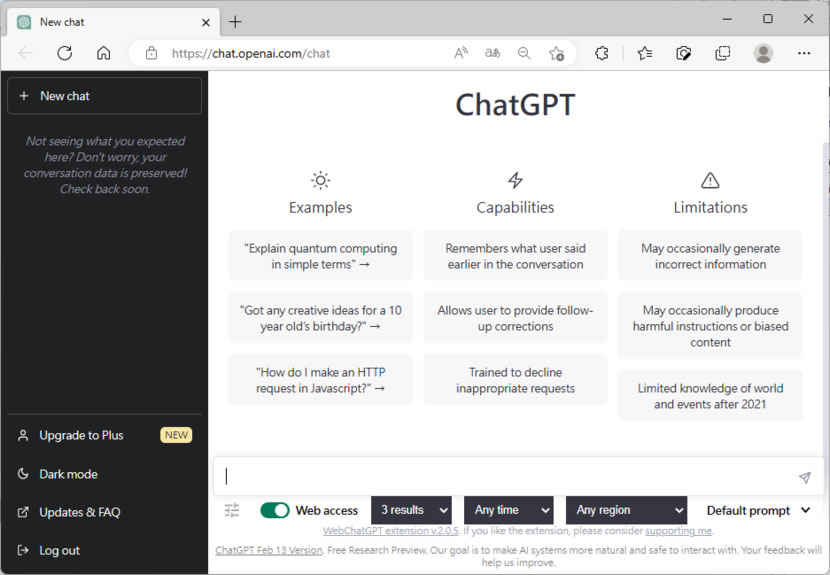This screenshot has height=575, width=830.
Task: Open Read aloud icon in address bar
Action: pyautogui.click(x=461, y=53)
